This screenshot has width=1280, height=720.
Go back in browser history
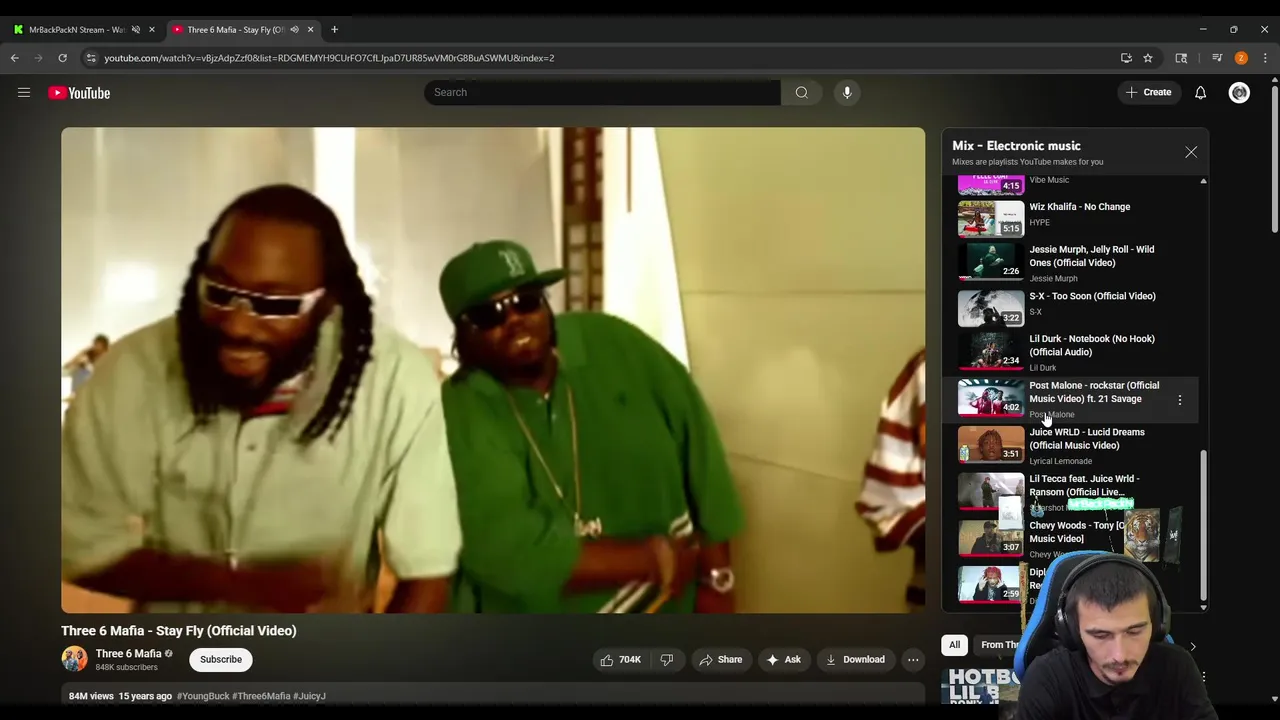click(x=15, y=58)
